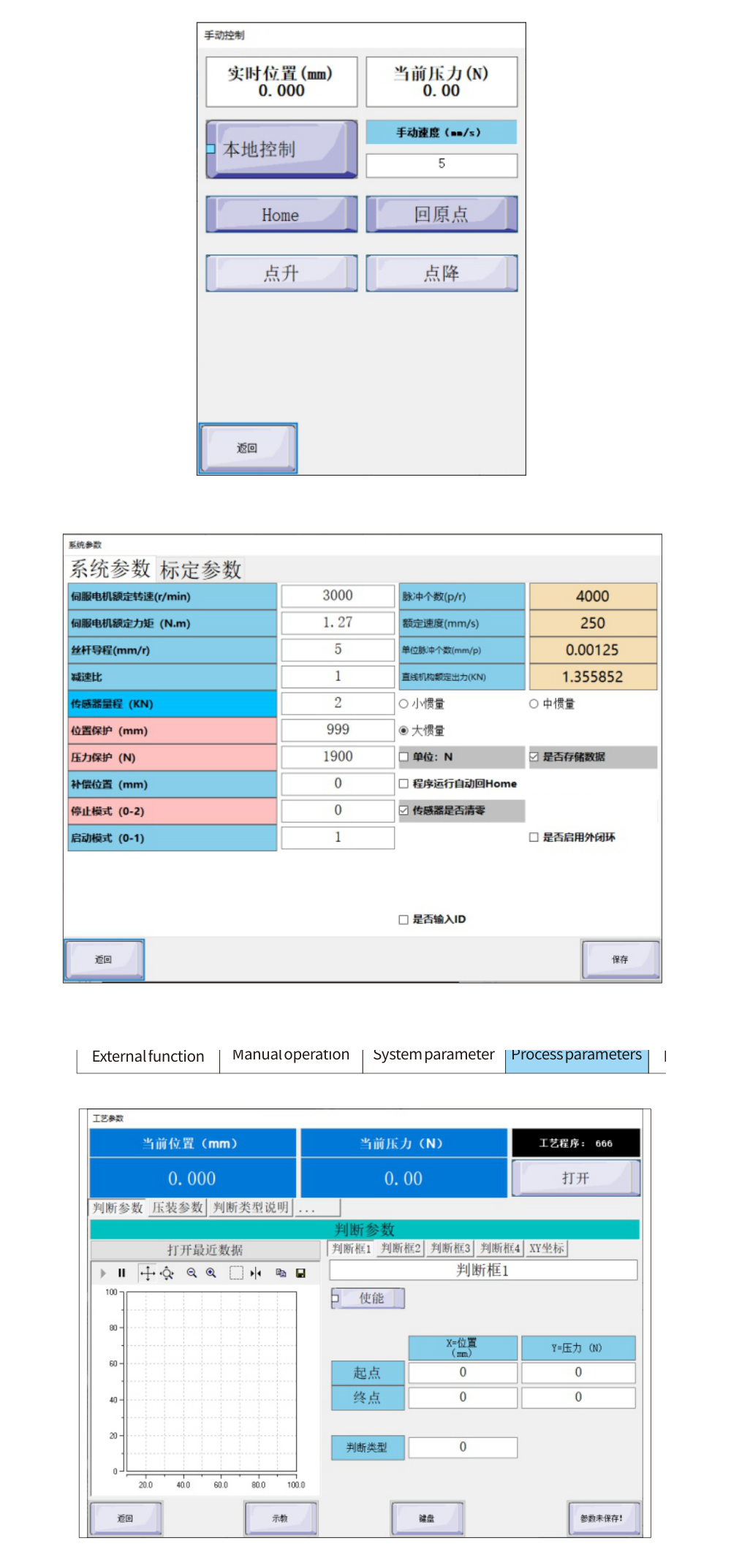Select the 判断框3 tab
Image resolution: width=731 pixels, height=1568 pixels.
[x=451, y=1249]
